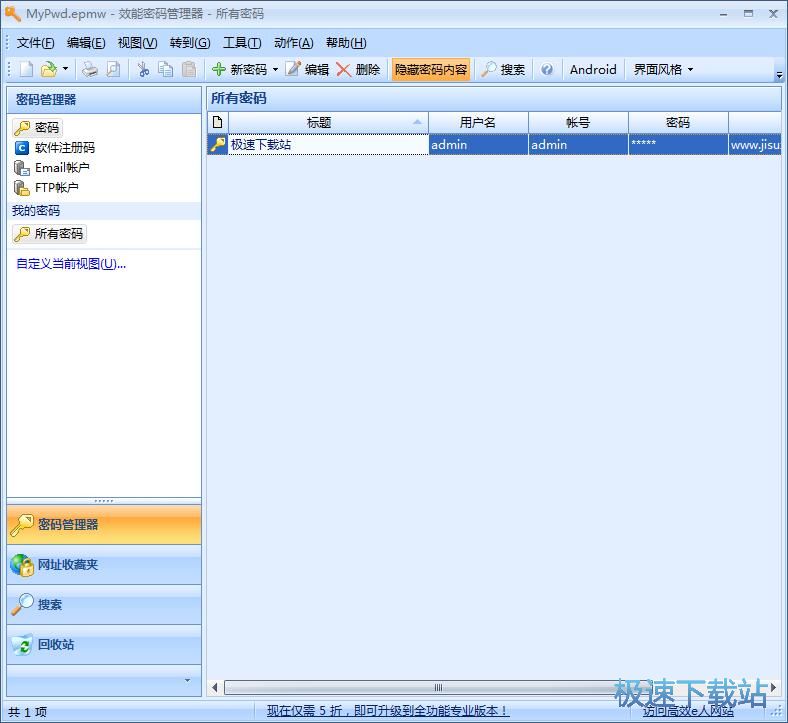Toggle the hide password content button
The height and width of the screenshot is (723, 788).
(430, 69)
